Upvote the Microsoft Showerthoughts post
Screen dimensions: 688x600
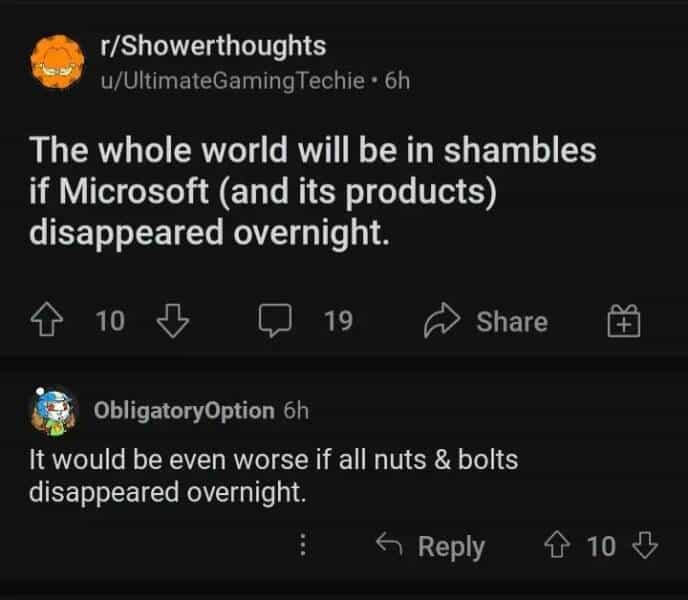[x=45, y=322]
